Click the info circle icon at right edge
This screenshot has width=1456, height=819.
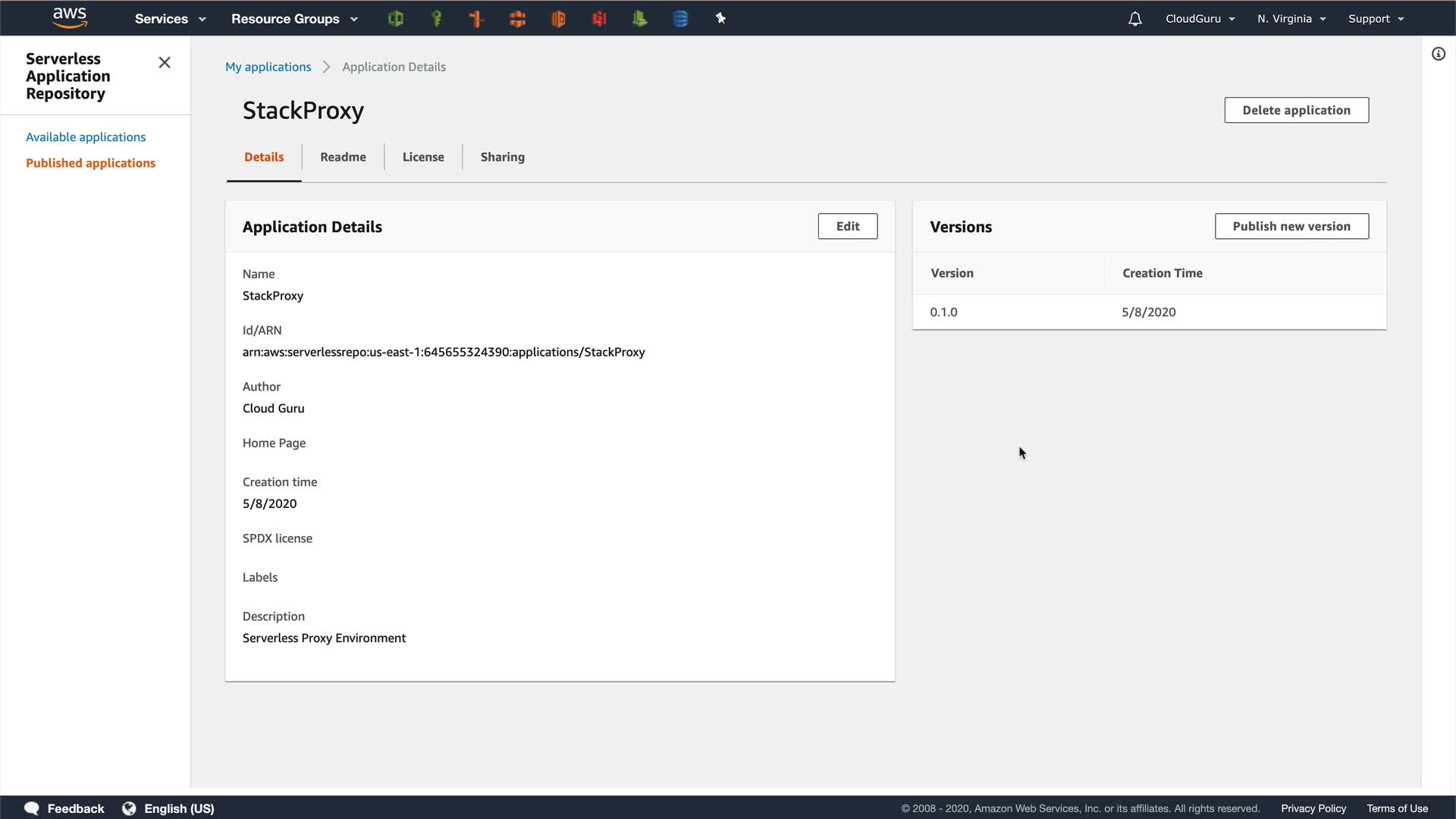coord(1438,54)
